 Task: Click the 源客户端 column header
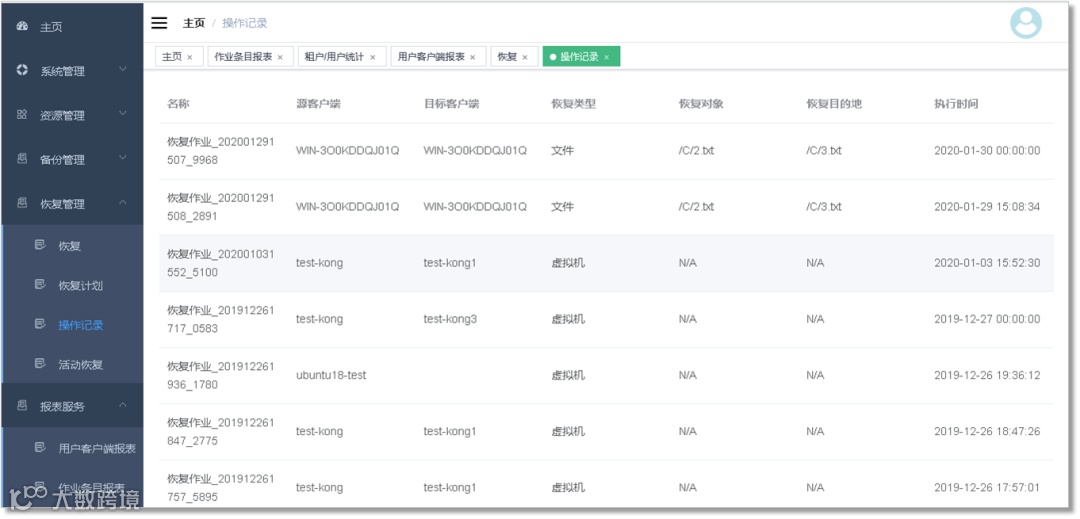tap(318, 104)
